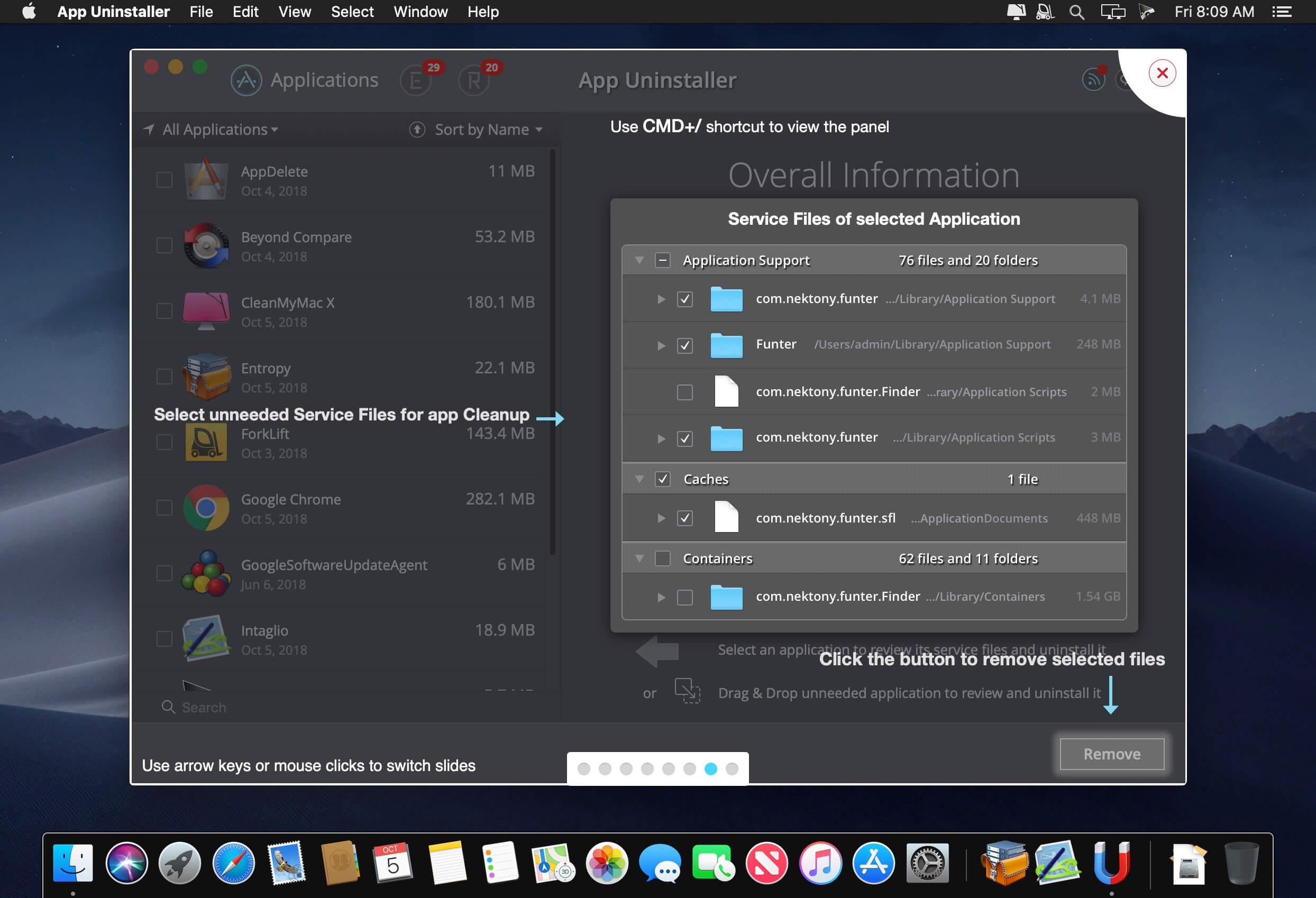Screen dimensions: 1316x898
Task: Open Photos from the Dock
Action: click(607, 863)
